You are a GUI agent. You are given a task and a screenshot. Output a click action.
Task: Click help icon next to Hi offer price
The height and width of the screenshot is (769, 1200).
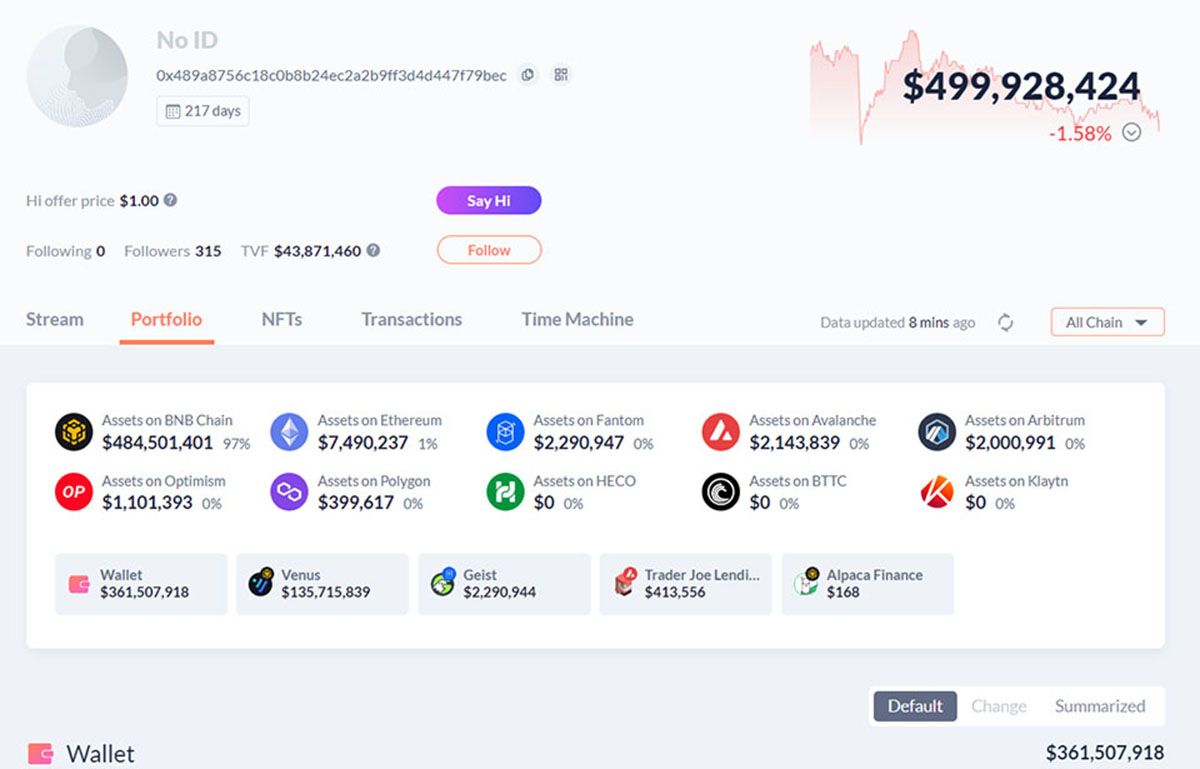pos(170,200)
